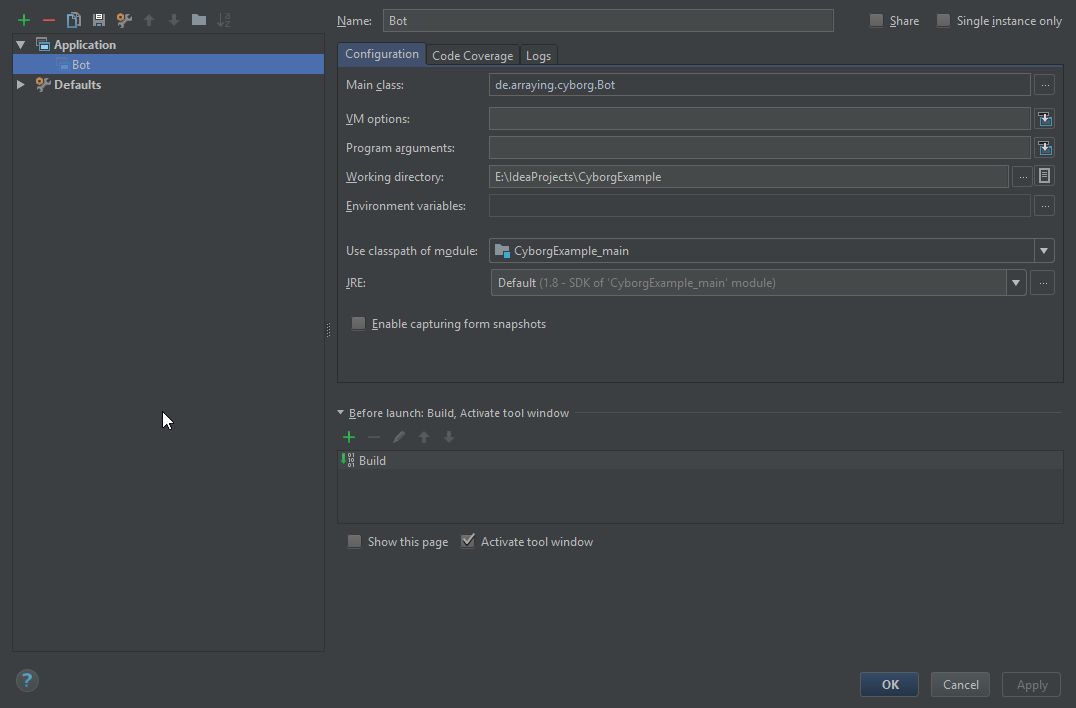Move before-launch task up
This screenshot has height=708, width=1076.
click(x=424, y=437)
